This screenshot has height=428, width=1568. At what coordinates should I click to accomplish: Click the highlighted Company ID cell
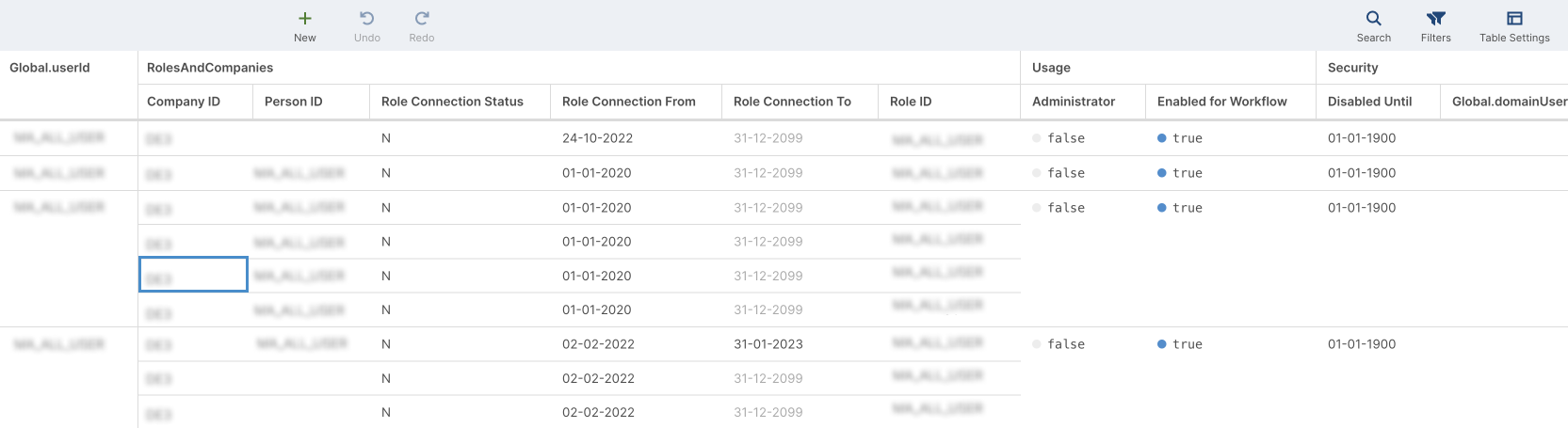point(193,276)
